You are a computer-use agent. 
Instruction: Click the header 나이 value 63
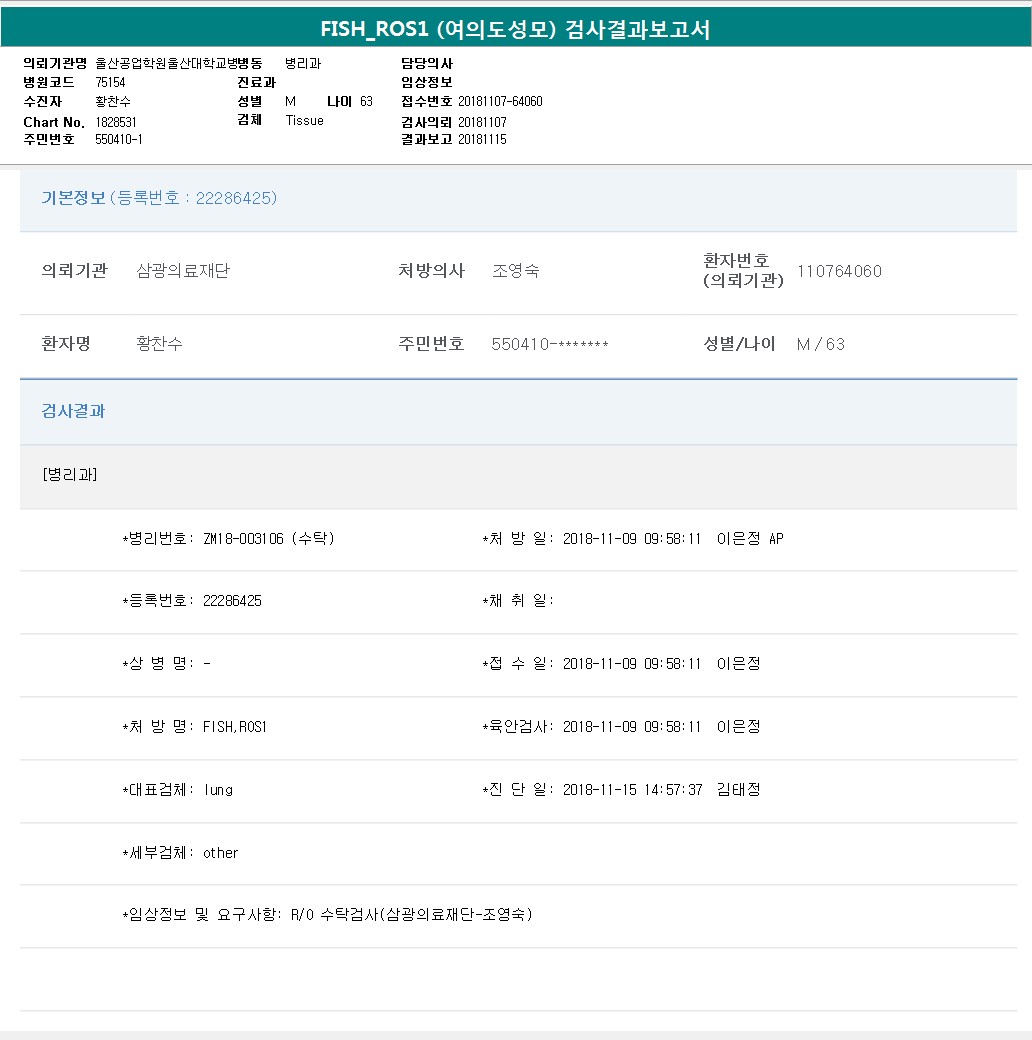pos(367,101)
